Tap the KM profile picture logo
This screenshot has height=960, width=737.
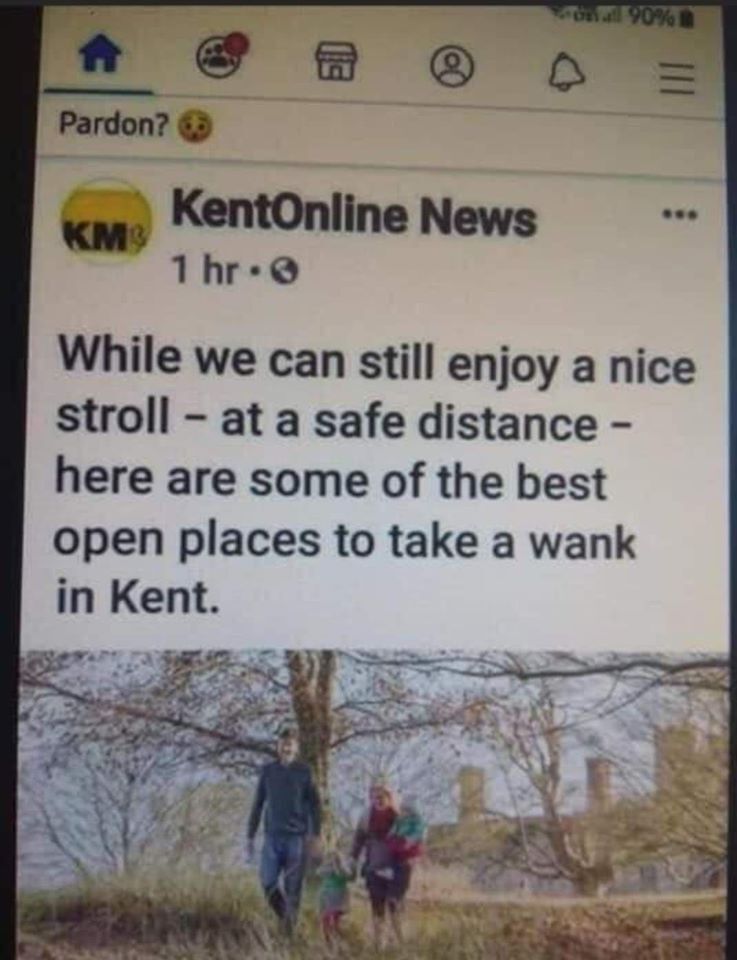107,222
